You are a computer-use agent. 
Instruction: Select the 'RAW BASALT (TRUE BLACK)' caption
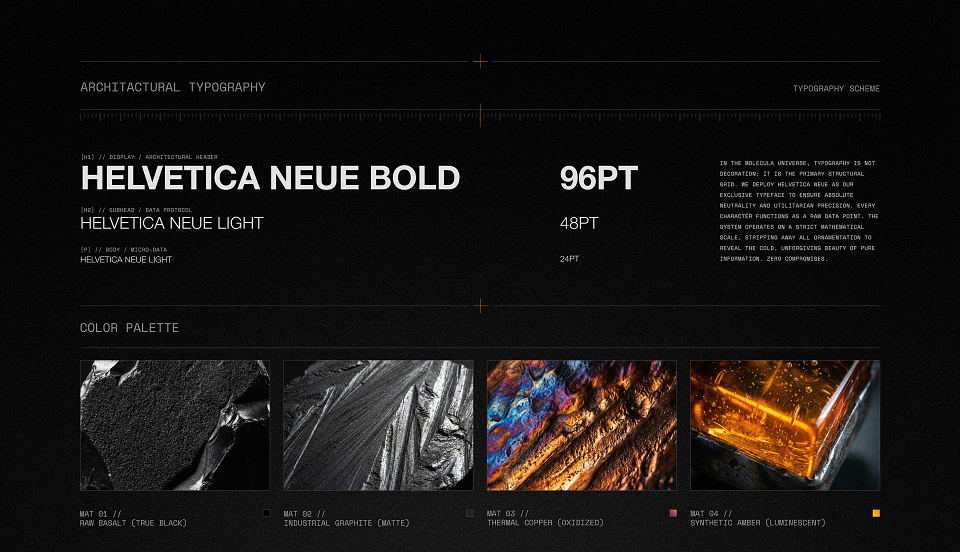click(133, 523)
